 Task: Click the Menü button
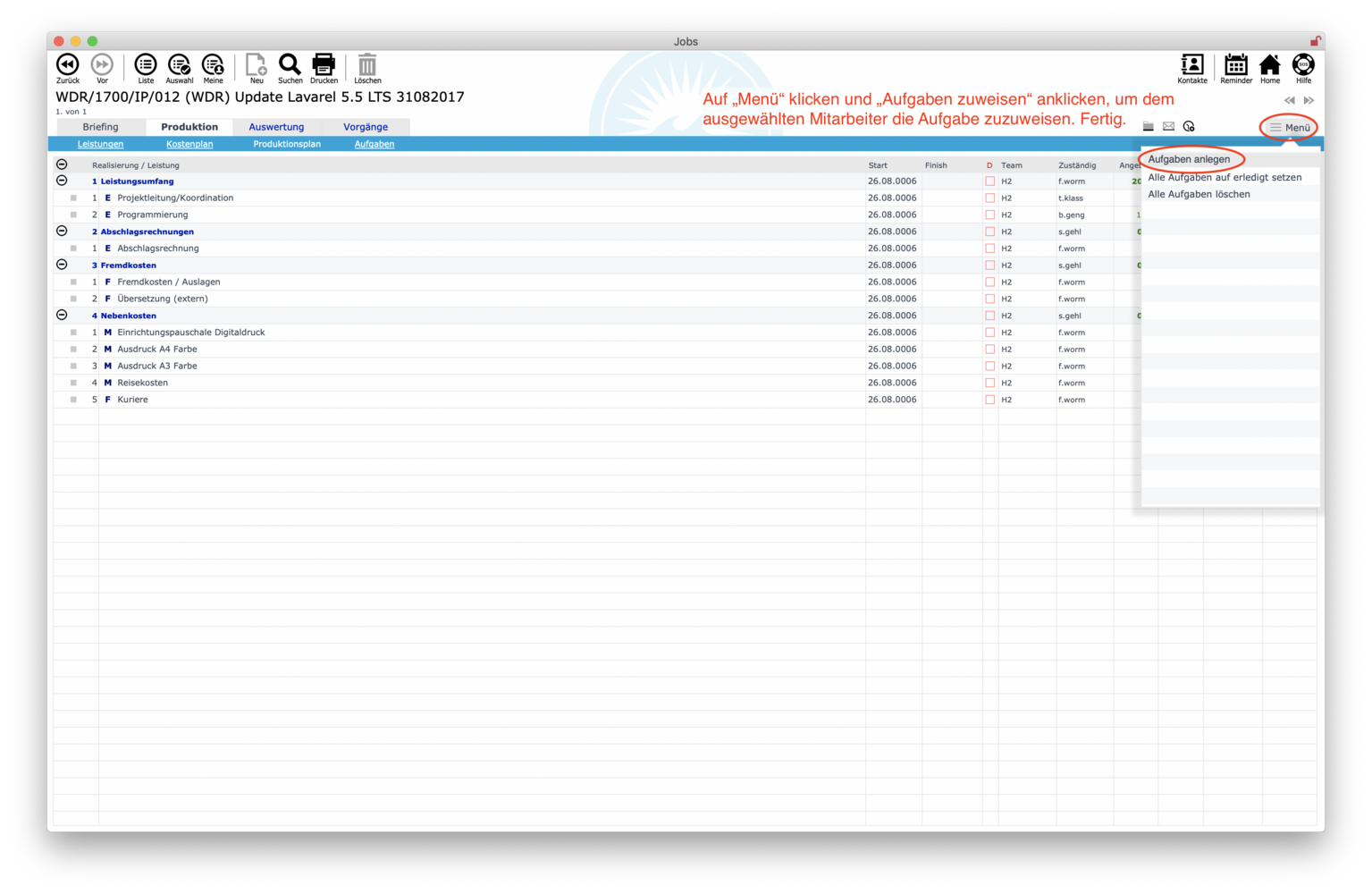(x=1289, y=128)
